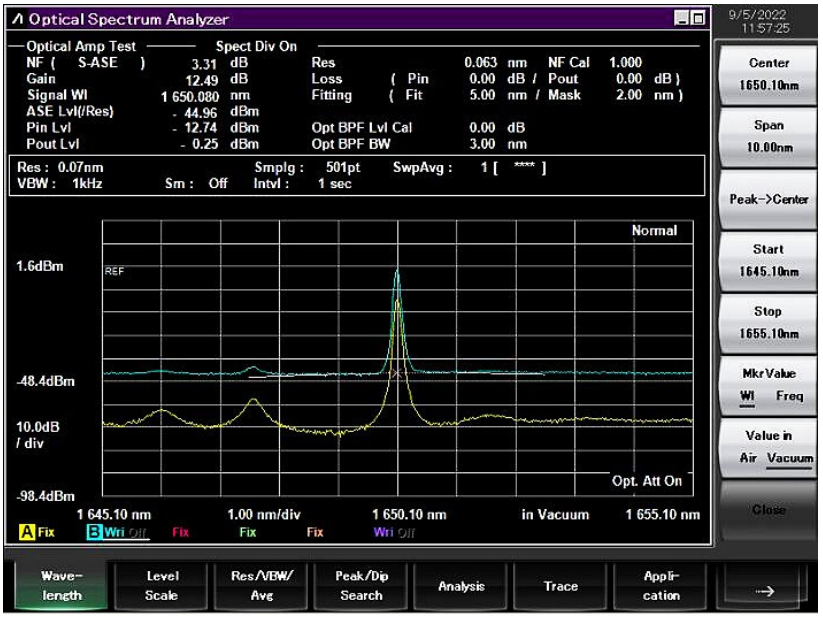This screenshot has height=618, width=823.
Task: Open the Center 1650.10nm setting
Action: (x=768, y=75)
